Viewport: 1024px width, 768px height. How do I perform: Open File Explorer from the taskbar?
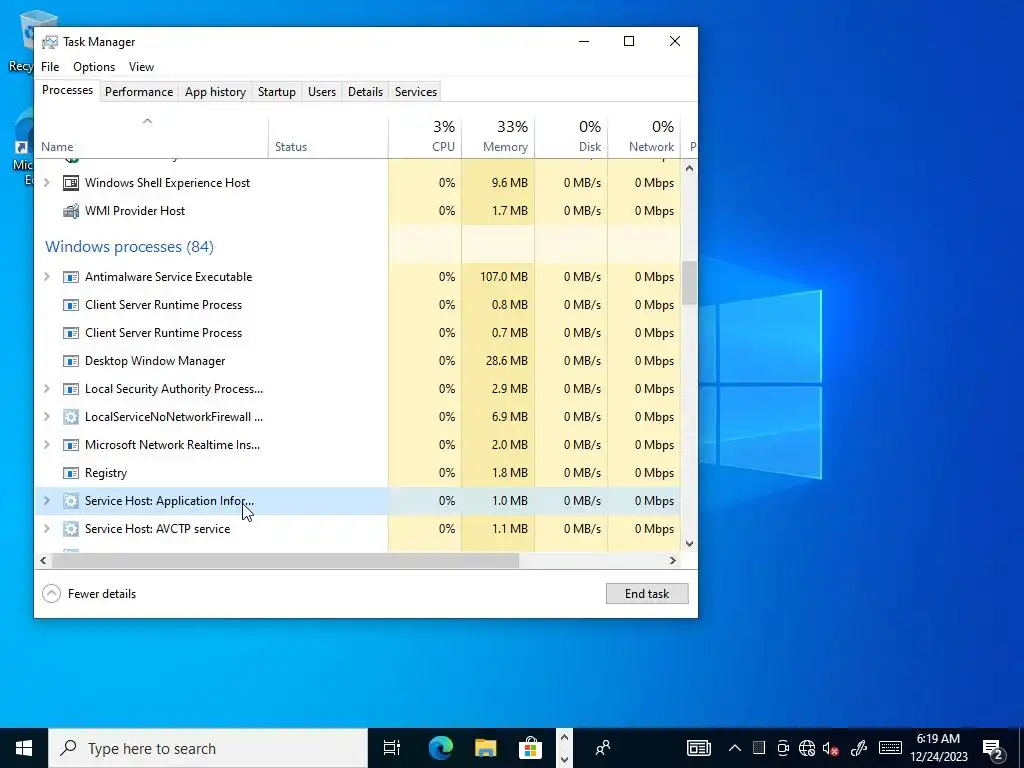point(485,748)
